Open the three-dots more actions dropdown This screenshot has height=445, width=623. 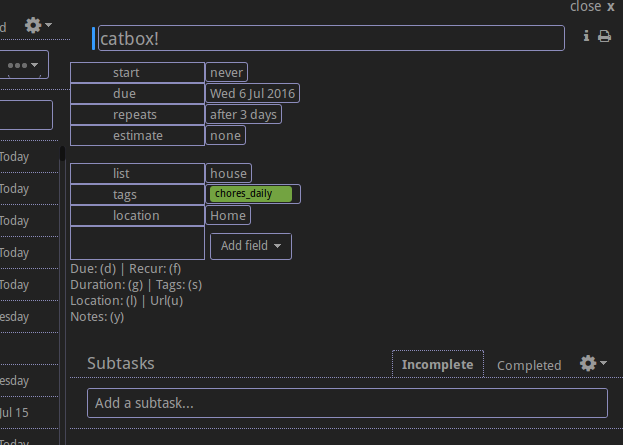[23, 65]
